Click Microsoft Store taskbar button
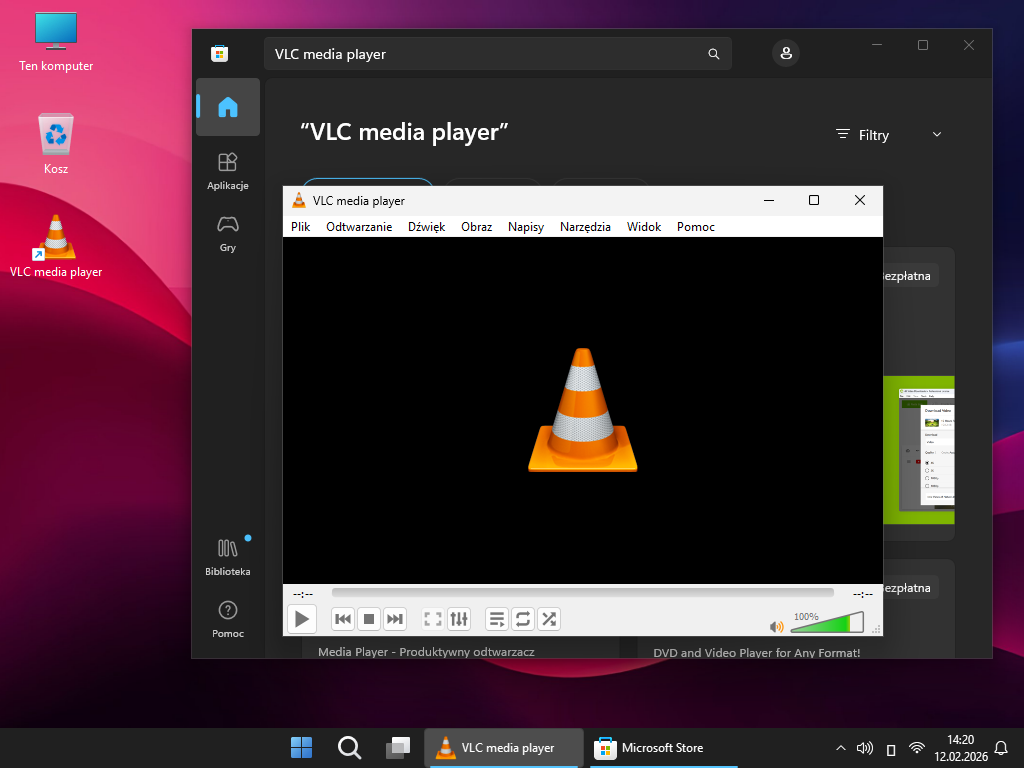This screenshot has height=768, width=1024. tap(650, 748)
